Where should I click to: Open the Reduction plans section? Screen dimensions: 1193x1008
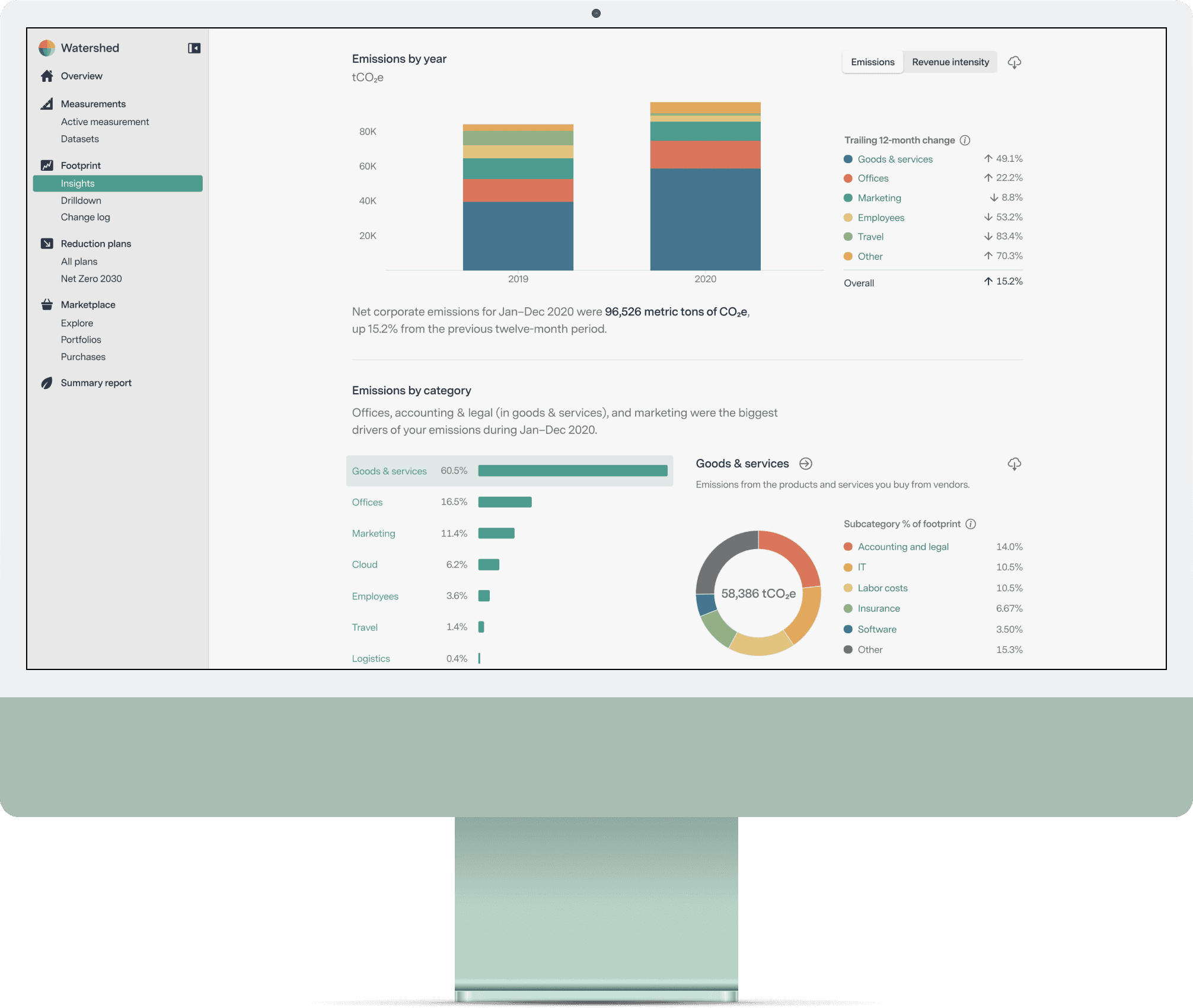pos(95,244)
